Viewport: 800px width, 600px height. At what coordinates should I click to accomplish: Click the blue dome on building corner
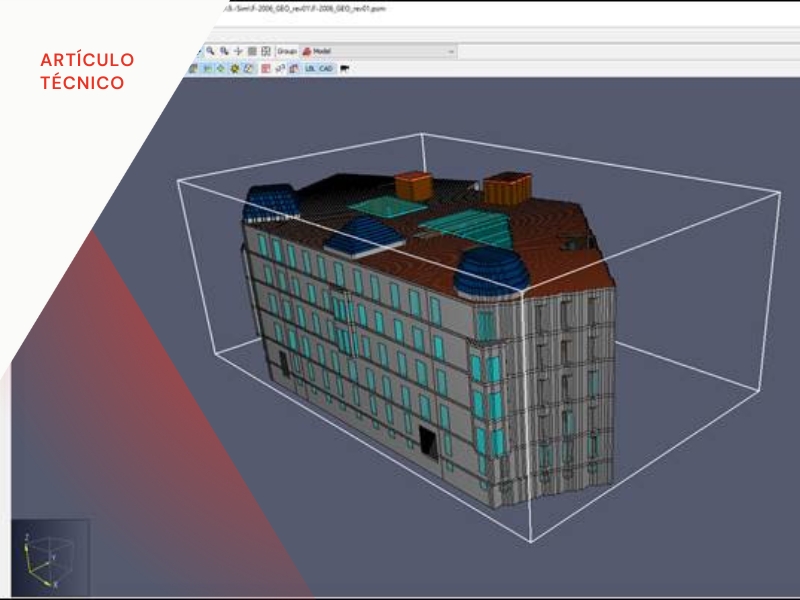pyautogui.click(x=489, y=270)
